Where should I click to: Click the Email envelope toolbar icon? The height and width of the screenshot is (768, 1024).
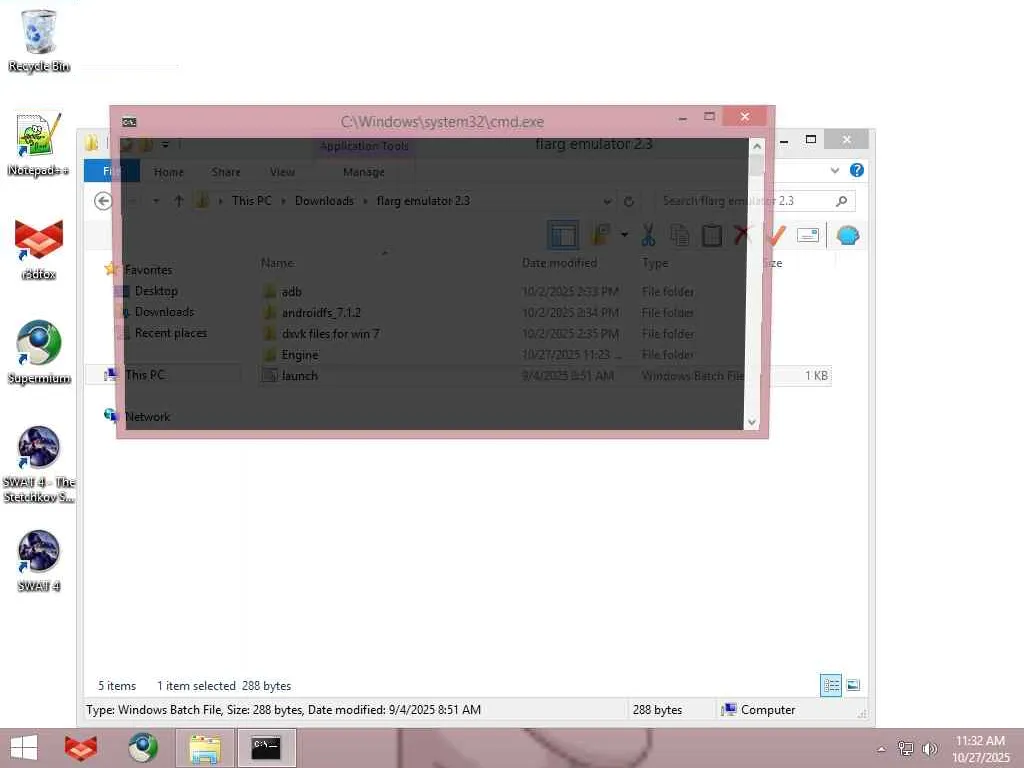pos(808,235)
